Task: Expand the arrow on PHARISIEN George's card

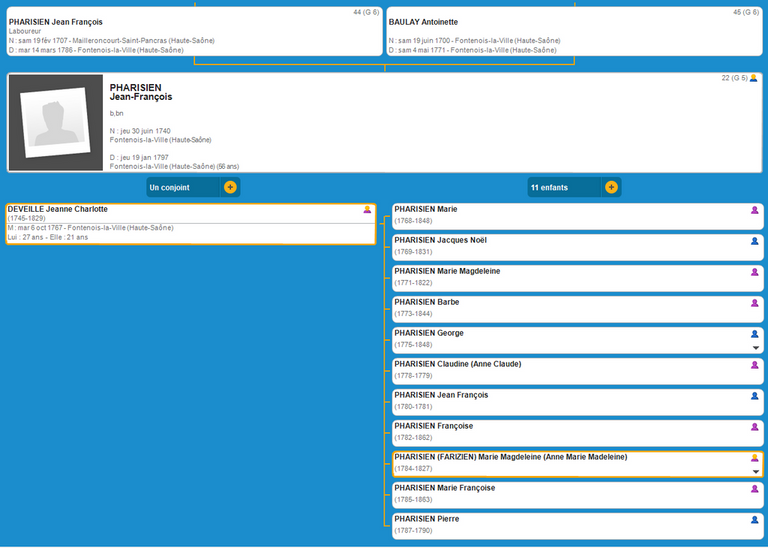Action: click(x=755, y=347)
